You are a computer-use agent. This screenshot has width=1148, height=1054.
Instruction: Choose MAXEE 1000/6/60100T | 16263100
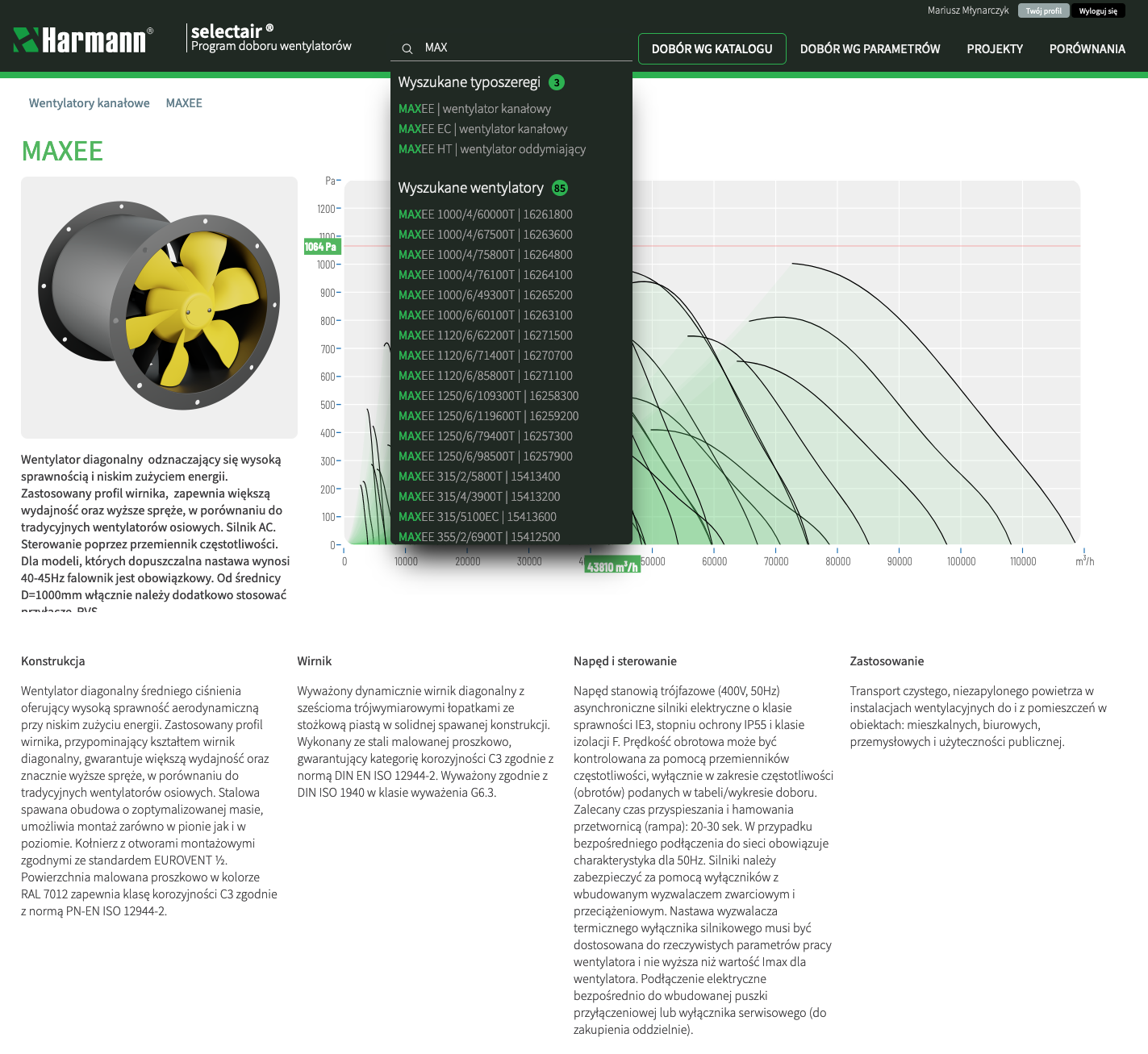[486, 315]
